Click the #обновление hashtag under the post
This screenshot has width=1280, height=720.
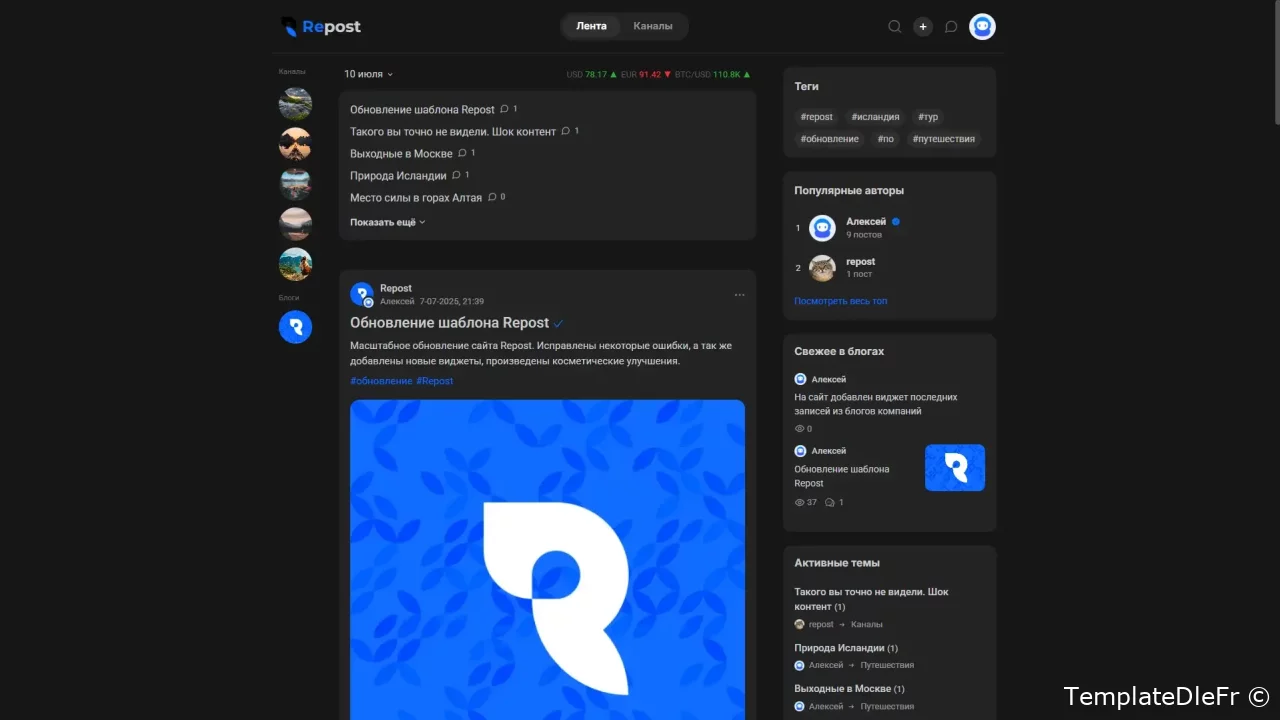(x=381, y=381)
